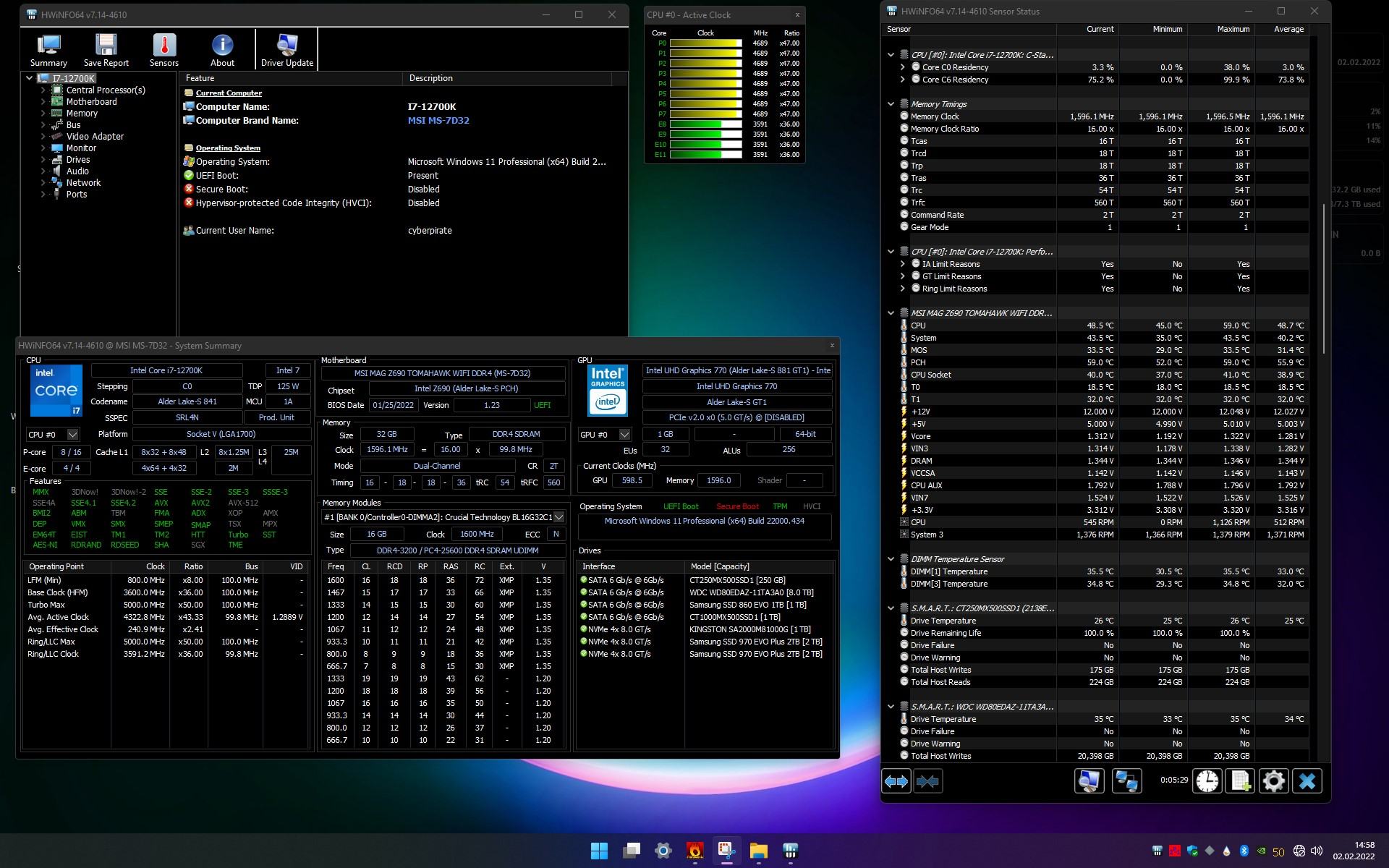Collapse the Memory Timings sensor group
The width and height of the screenshot is (1389, 868).
pyautogui.click(x=891, y=104)
